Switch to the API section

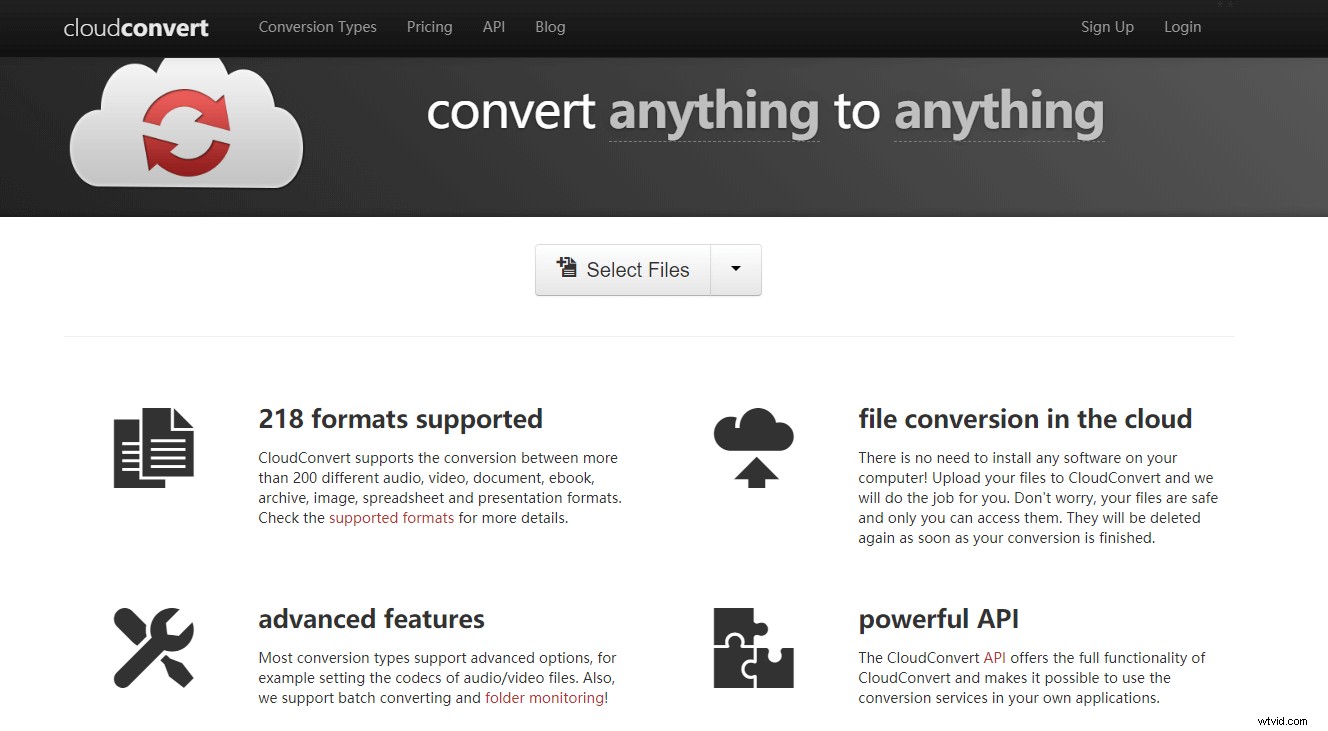click(x=493, y=27)
